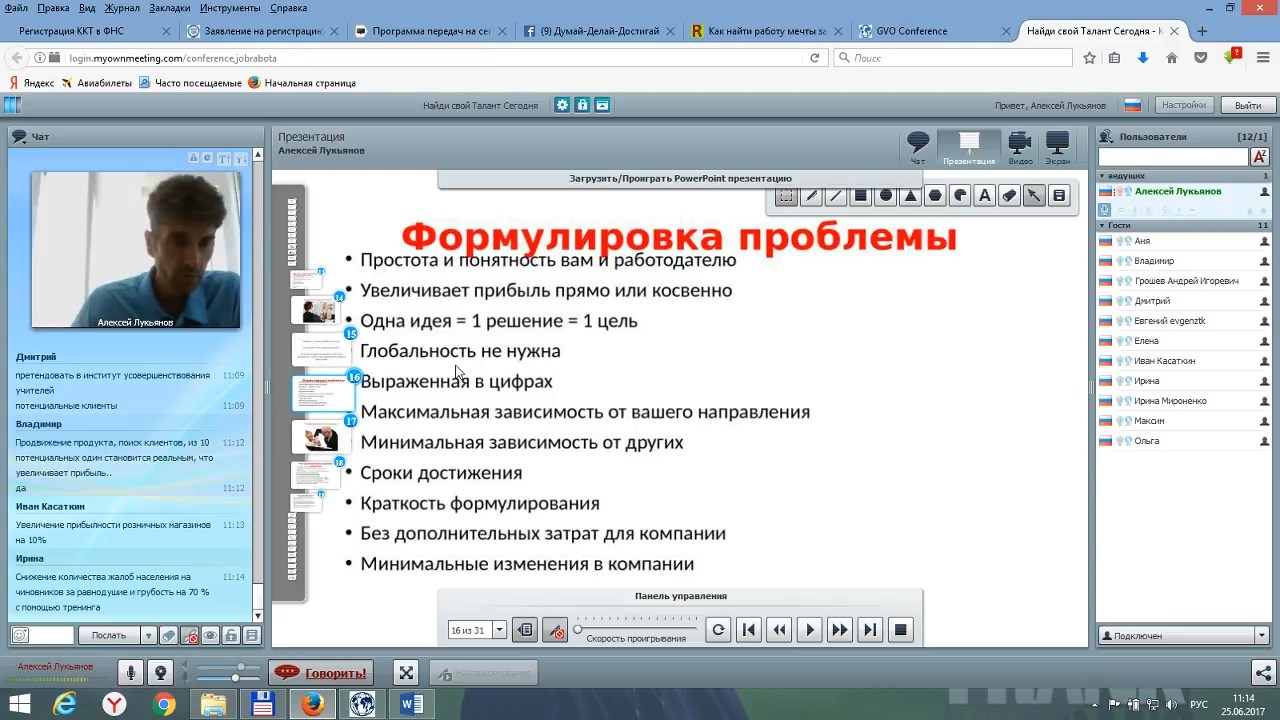The image size is (1280, 720).
Task: Choose the eraser tool in whiteboard toolbar
Action: (1010, 196)
